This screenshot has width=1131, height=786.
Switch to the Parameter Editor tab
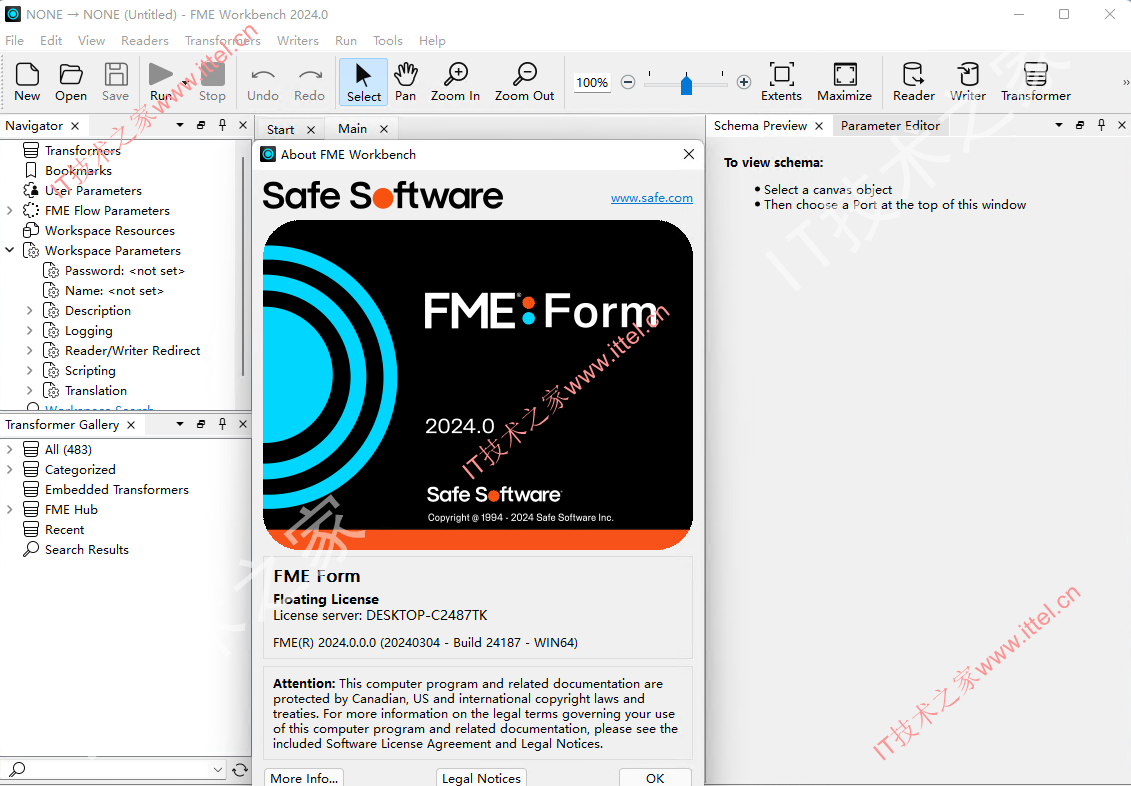(890, 125)
